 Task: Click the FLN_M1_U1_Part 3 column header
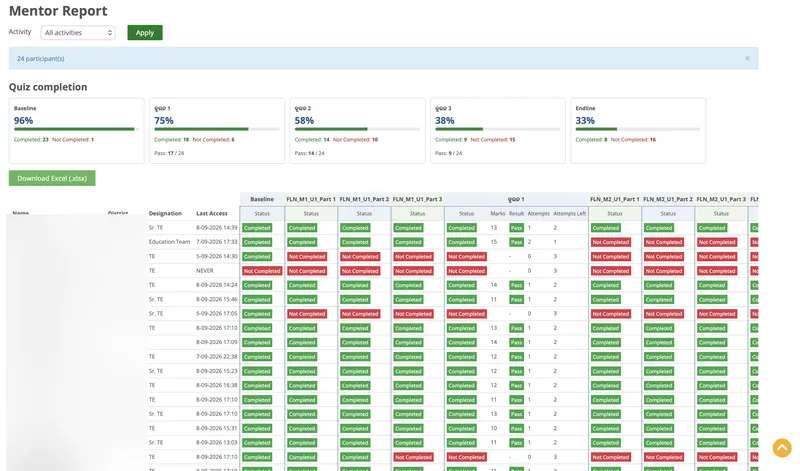pos(417,199)
